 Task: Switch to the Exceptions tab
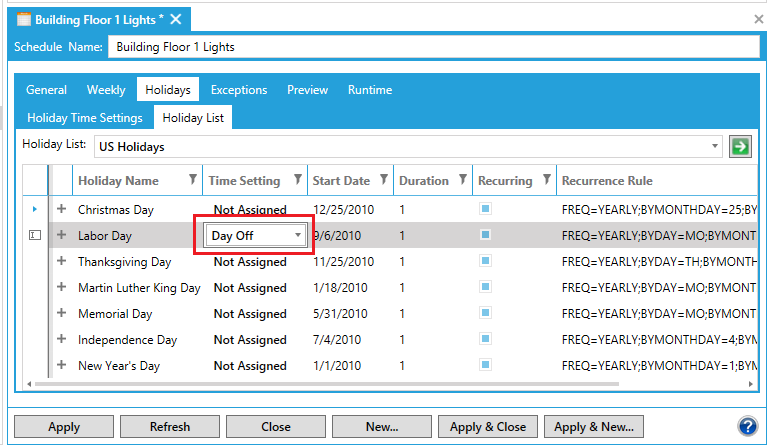tap(238, 90)
